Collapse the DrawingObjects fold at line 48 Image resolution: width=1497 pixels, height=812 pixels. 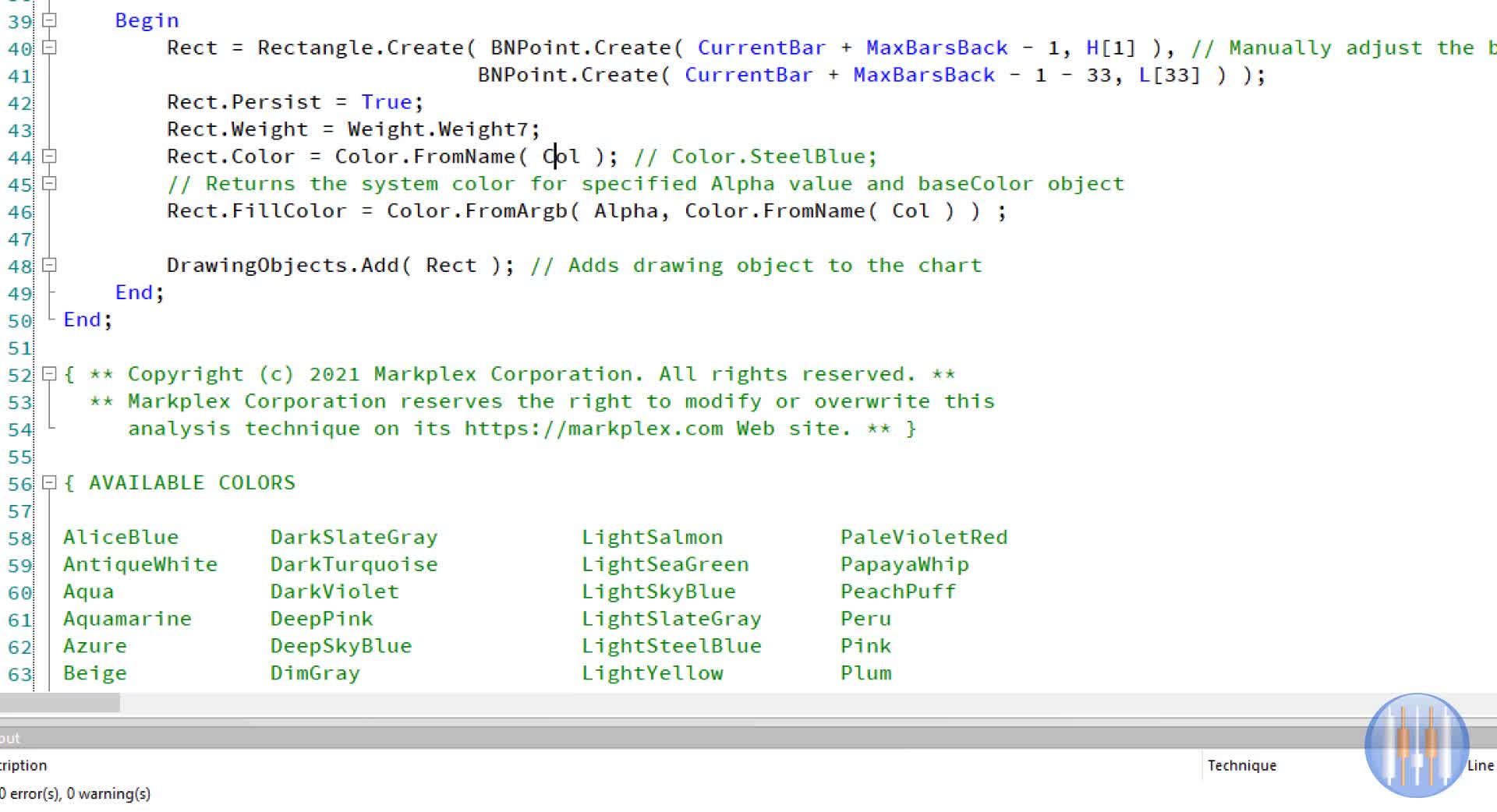pyautogui.click(x=49, y=266)
